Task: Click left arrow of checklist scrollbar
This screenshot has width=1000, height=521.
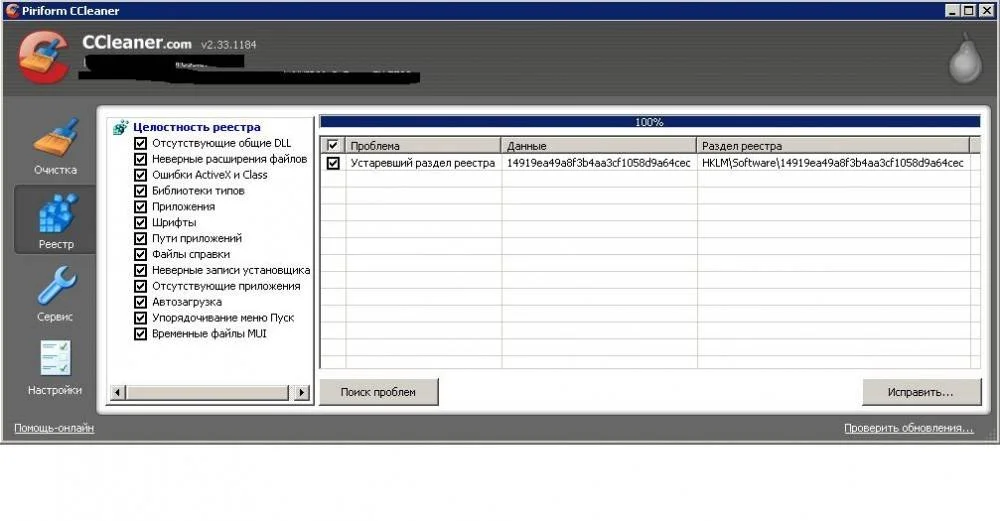Action: point(117,392)
